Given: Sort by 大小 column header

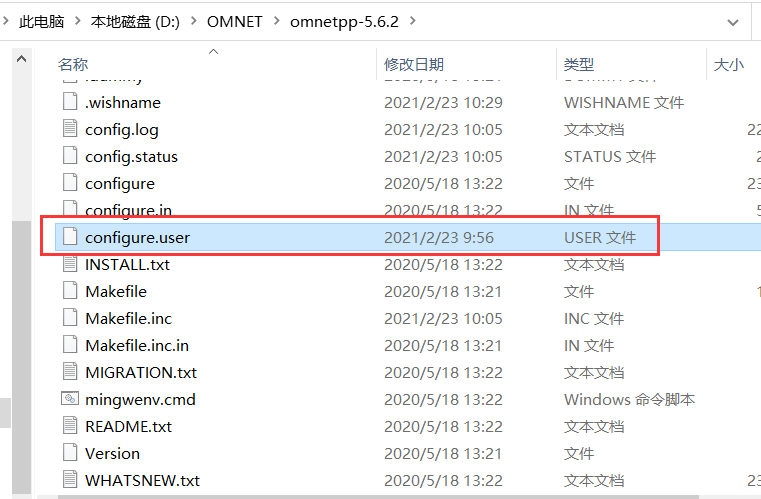Looking at the screenshot, I should pos(728,64).
